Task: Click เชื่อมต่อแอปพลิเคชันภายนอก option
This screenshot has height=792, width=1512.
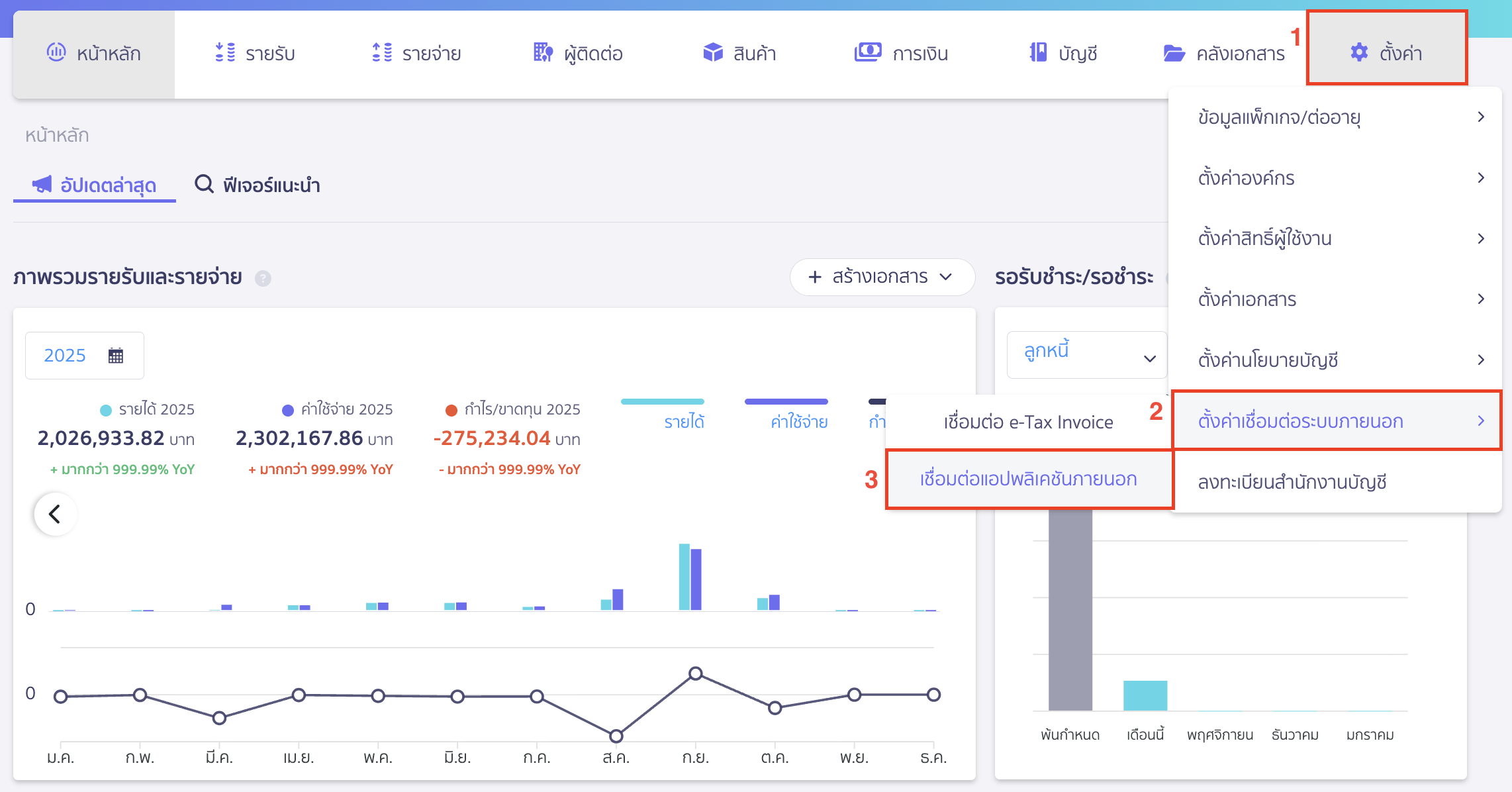Action: (x=1028, y=479)
